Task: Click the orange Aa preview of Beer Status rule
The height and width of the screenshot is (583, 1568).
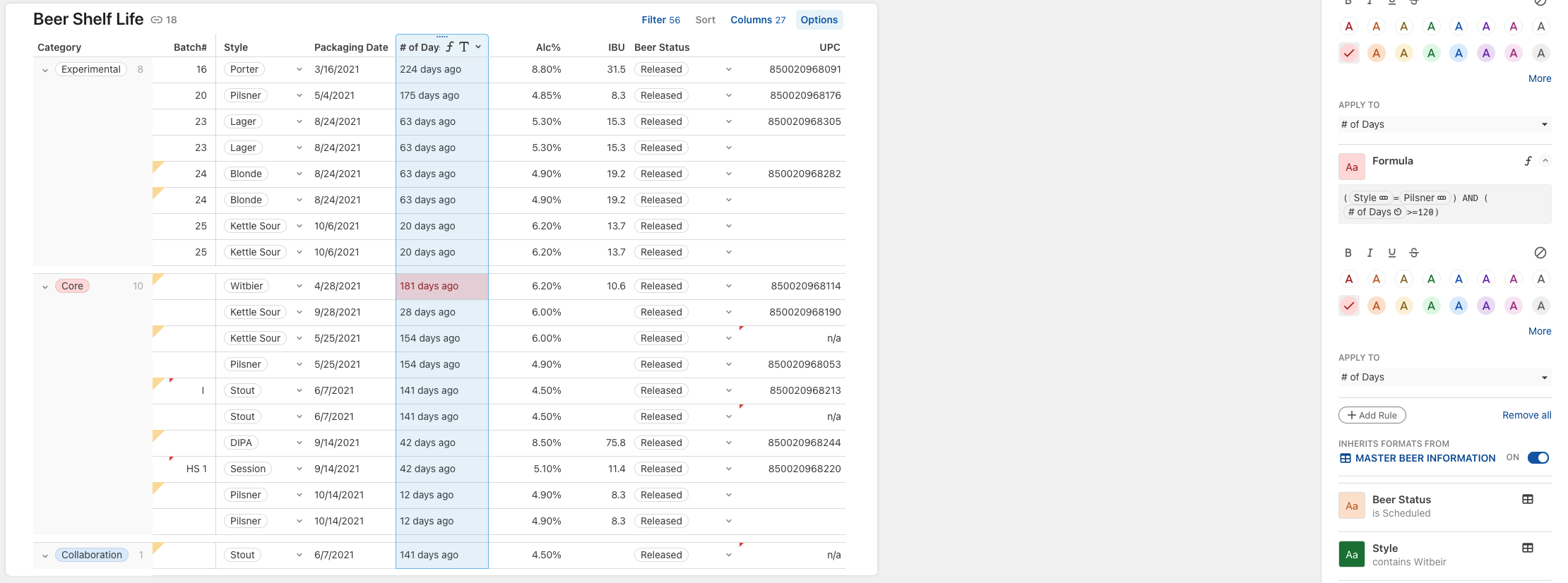Action: click(1352, 505)
